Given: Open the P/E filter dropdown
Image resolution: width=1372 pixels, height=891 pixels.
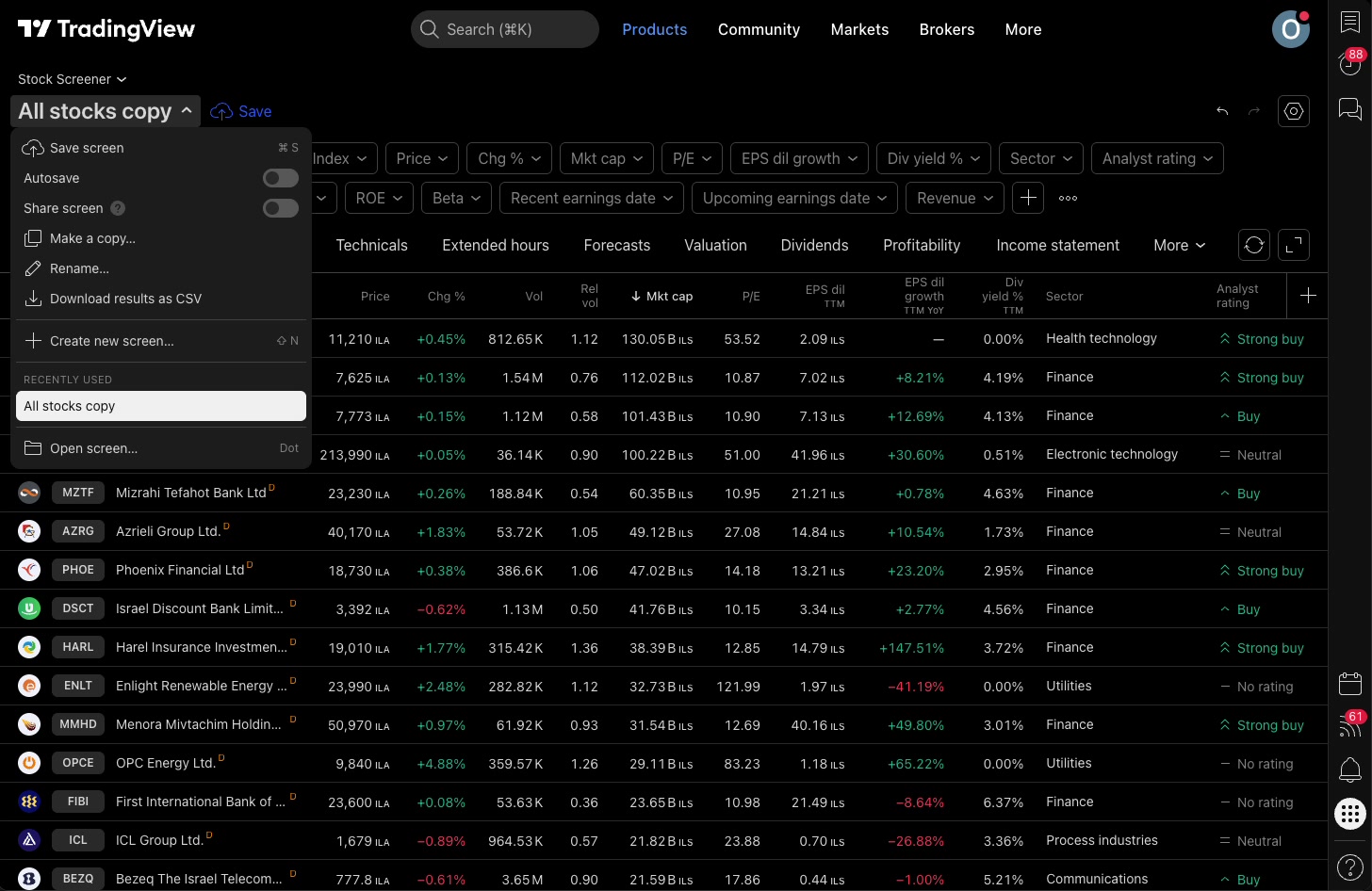Looking at the screenshot, I should click(x=692, y=158).
